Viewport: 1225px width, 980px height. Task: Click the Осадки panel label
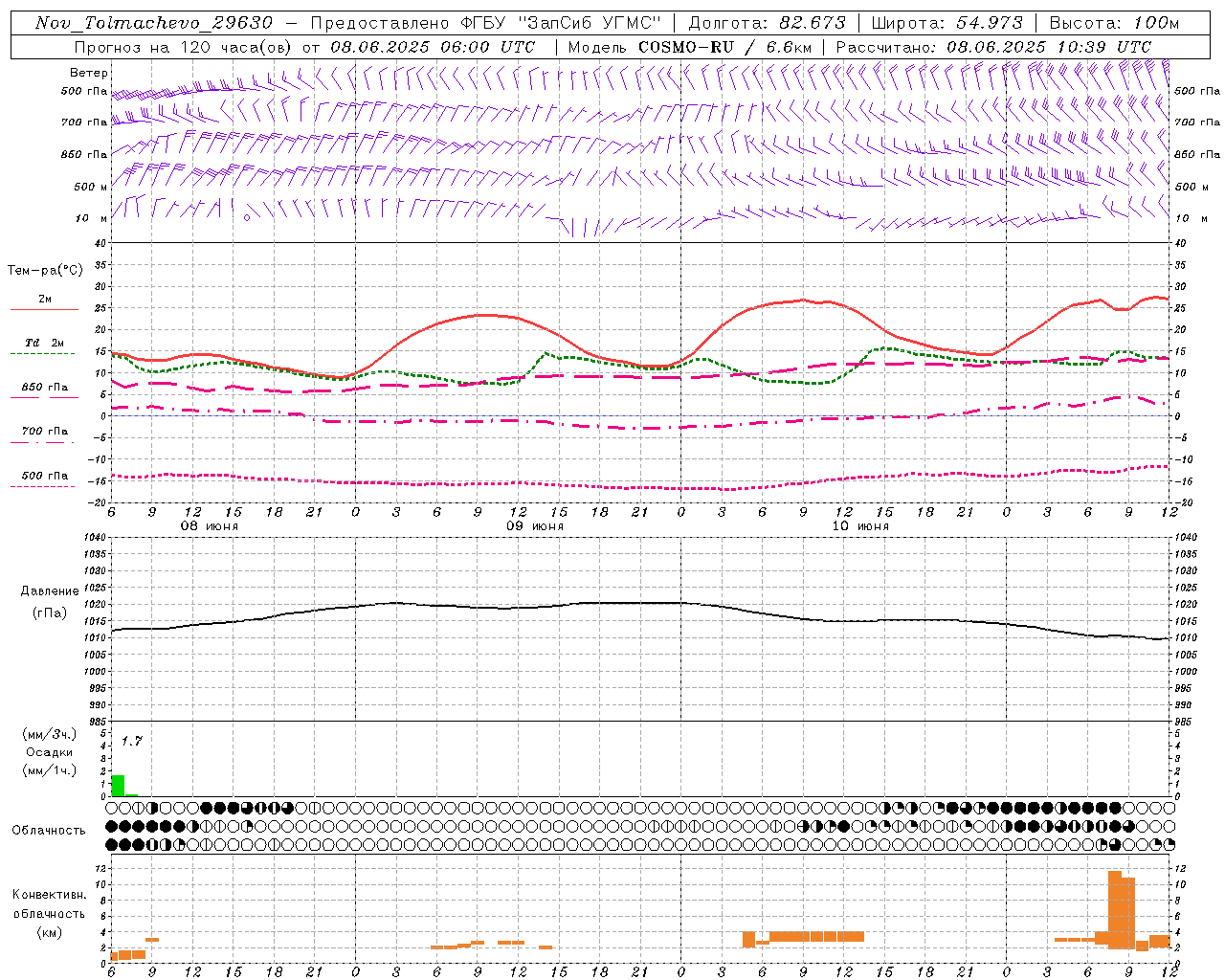(x=50, y=752)
